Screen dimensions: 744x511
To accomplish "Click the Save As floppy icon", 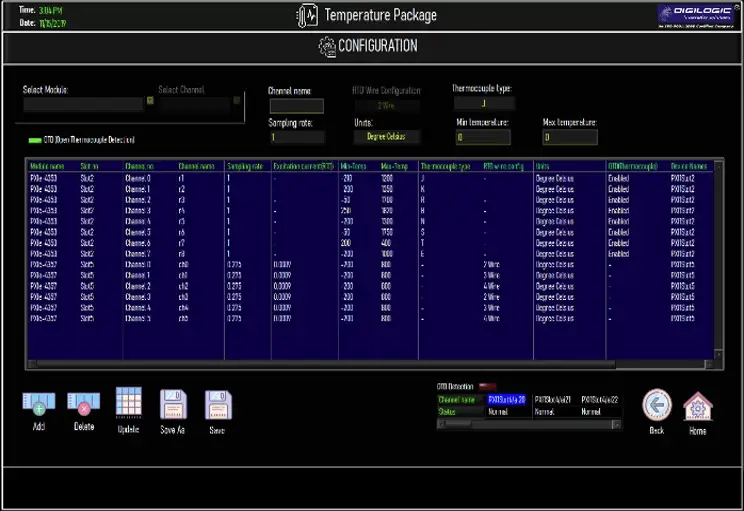I will pos(173,403).
